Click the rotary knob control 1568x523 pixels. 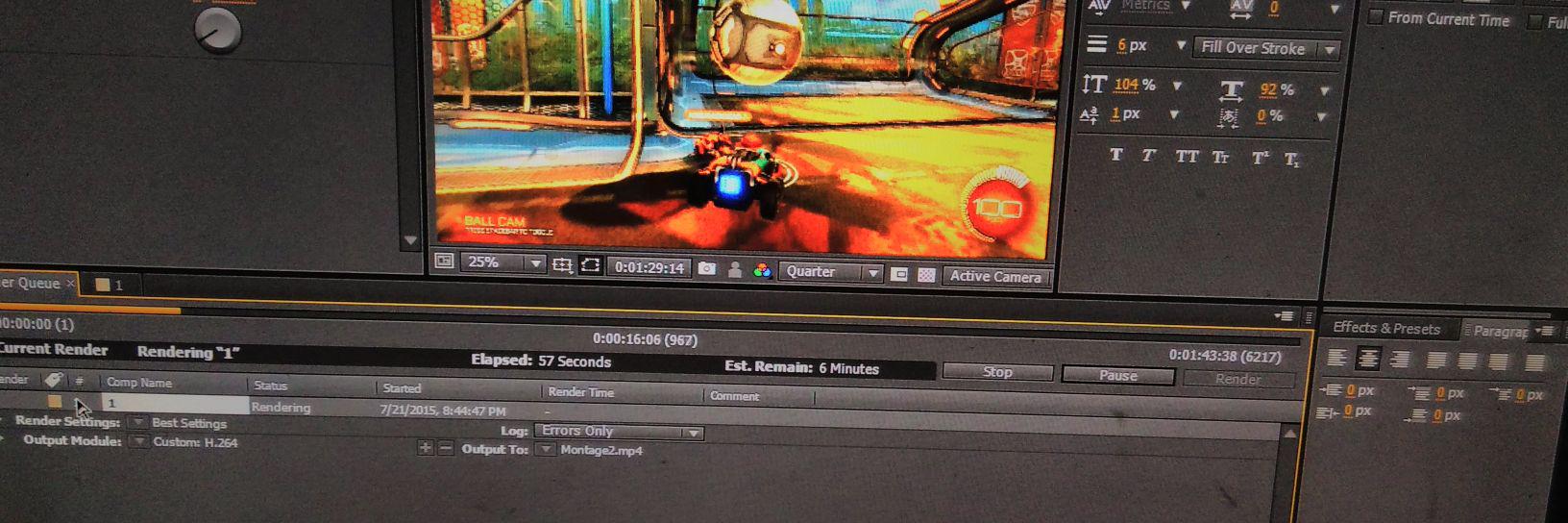pos(218,30)
